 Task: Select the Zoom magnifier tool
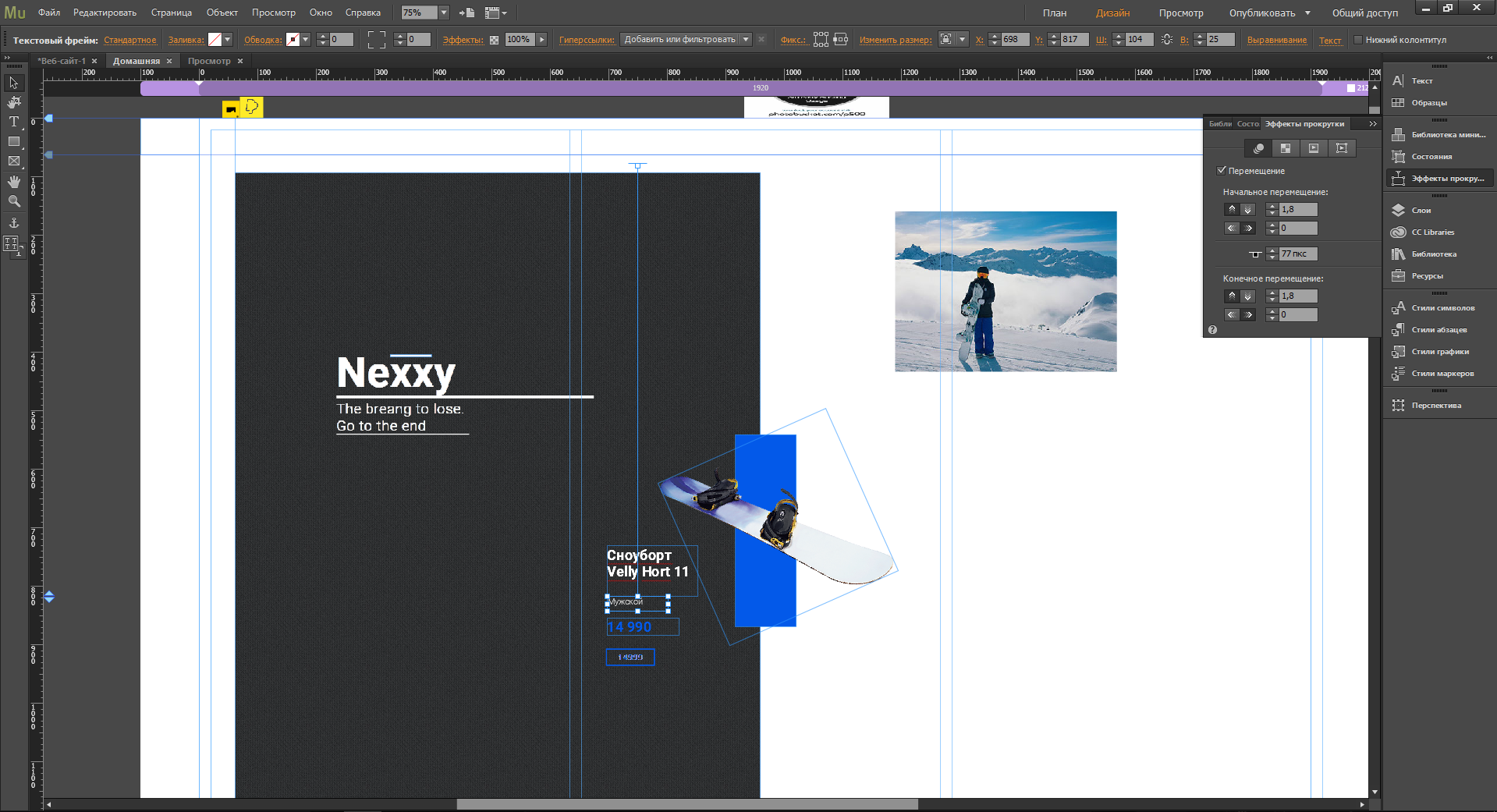pyautogui.click(x=14, y=201)
